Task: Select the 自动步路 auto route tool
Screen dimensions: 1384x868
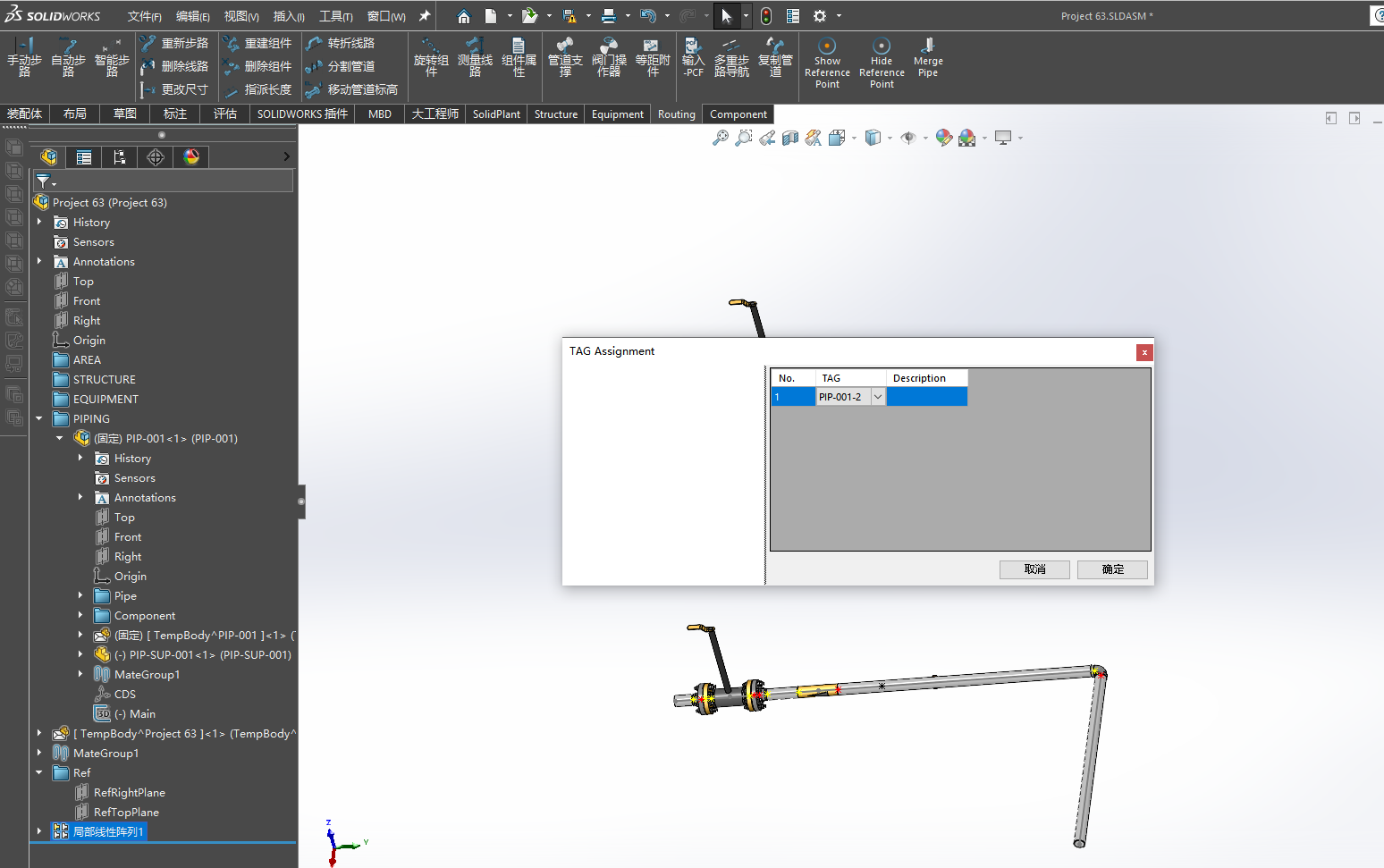Action: coord(68,58)
